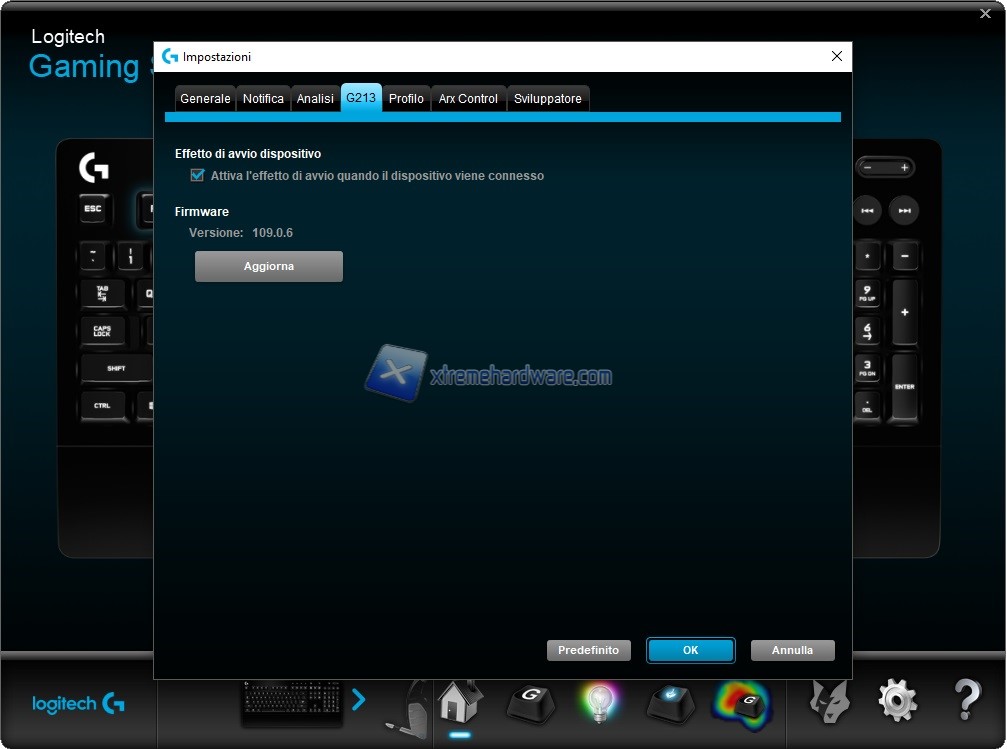This screenshot has width=1007, height=749.
Task: Select the G-key customization keycap icon
Action: 531,703
